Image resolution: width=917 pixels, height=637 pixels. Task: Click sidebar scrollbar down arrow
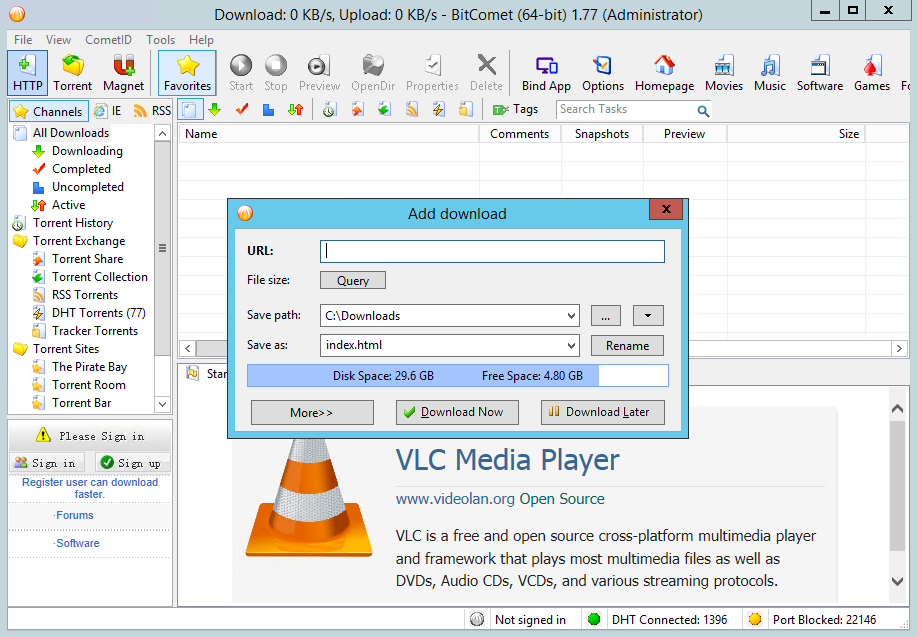[x=163, y=404]
